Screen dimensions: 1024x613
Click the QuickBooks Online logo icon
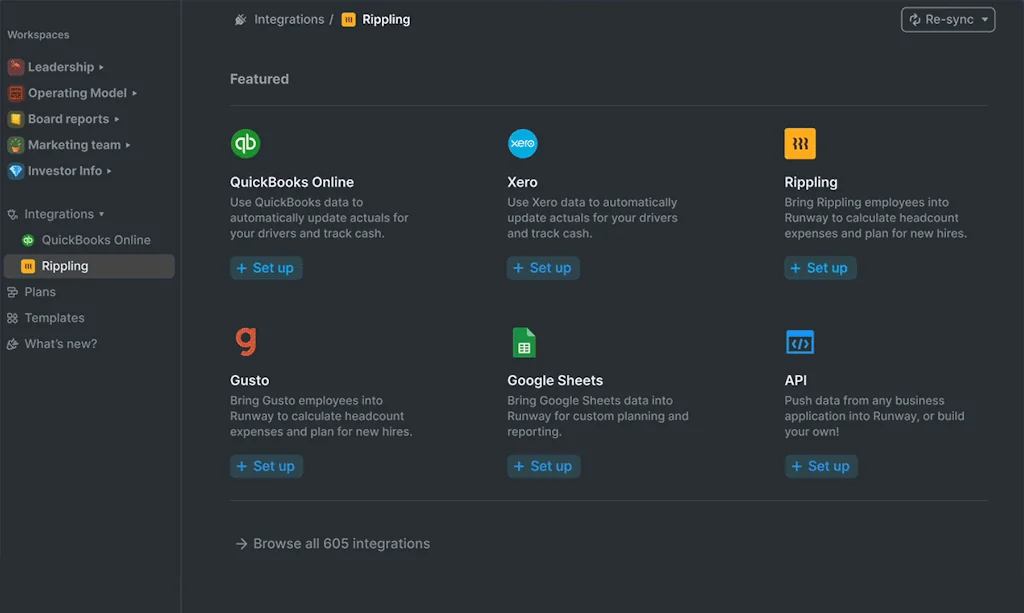(246, 144)
